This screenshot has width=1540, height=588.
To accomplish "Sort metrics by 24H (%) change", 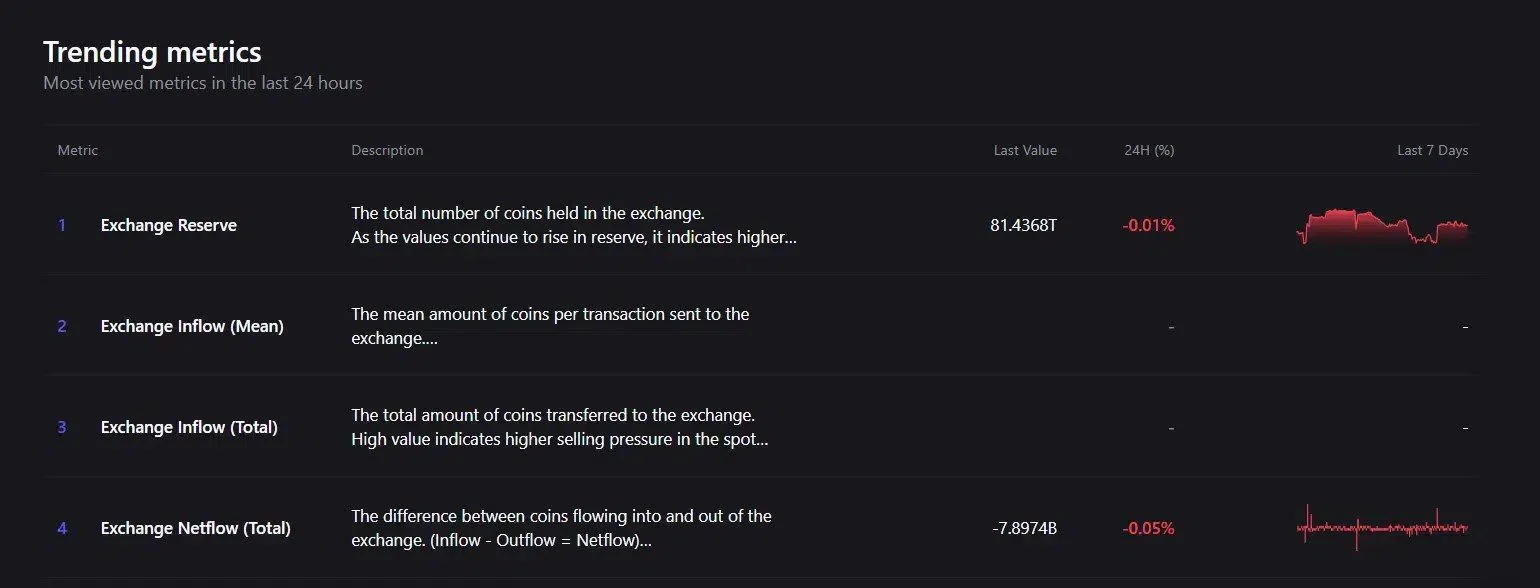I will [1147, 150].
